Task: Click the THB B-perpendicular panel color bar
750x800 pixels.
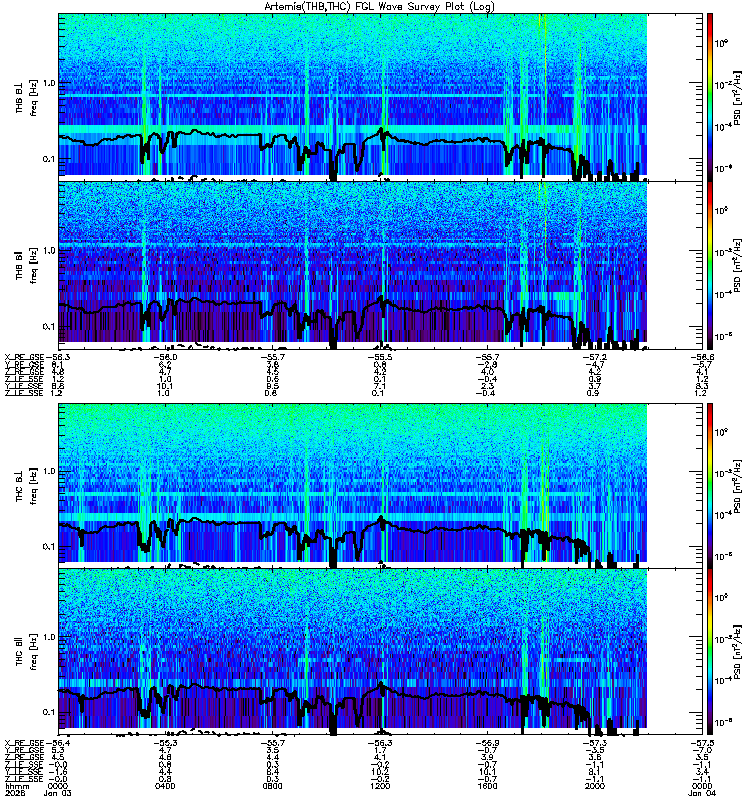Action: click(x=710, y=97)
